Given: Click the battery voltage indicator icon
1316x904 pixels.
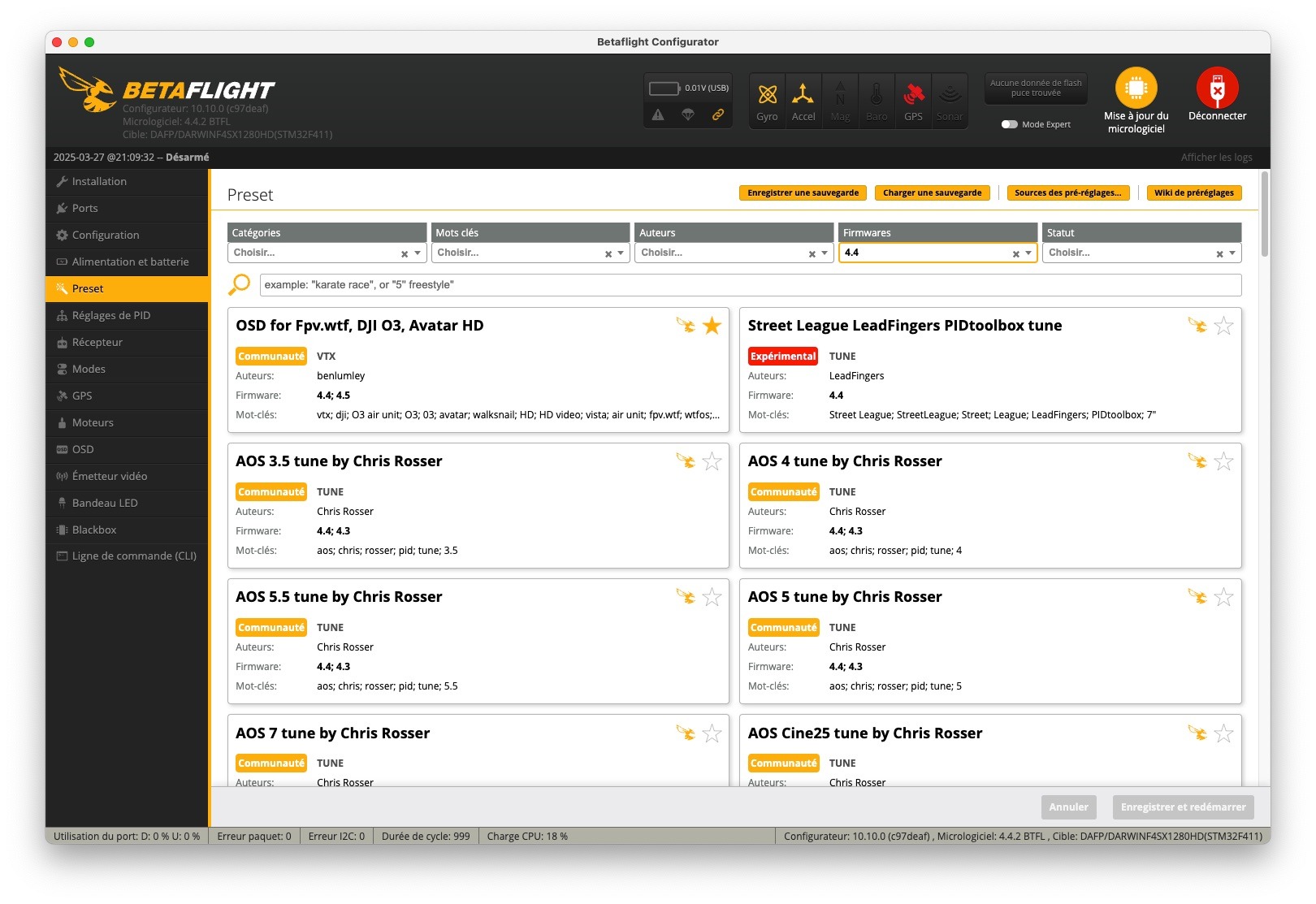Looking at the screenshot, I should [664, 88].
